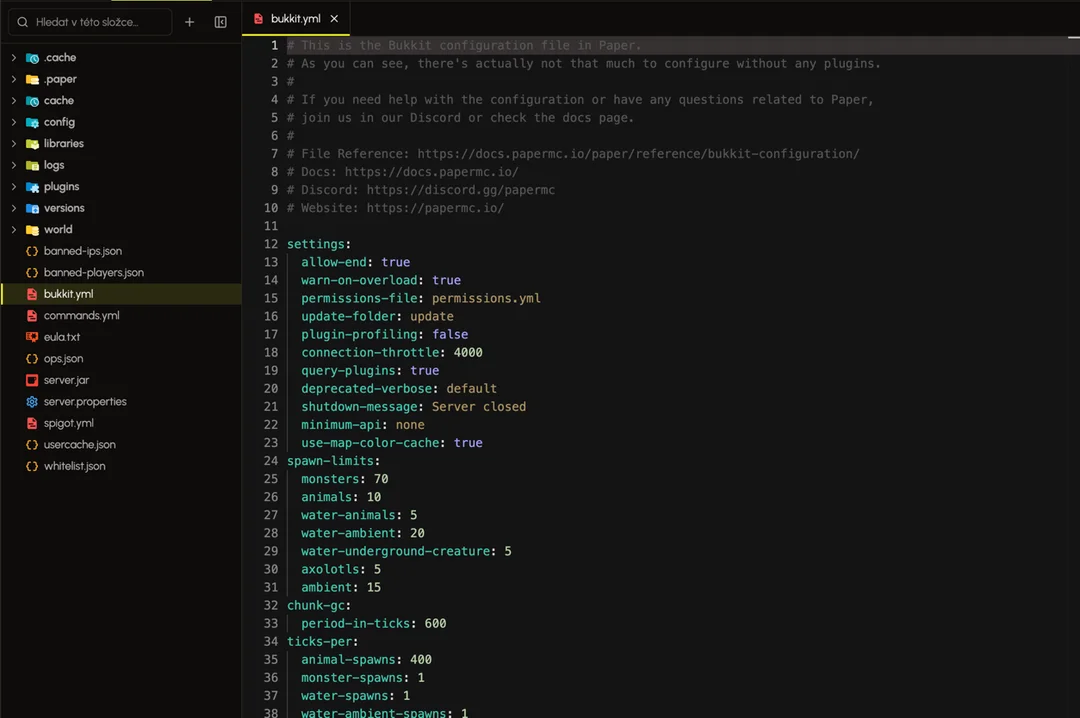Image resolution: width=1080 pixels, height=718 pixels.
Task: Open the docs.papermc.io Docs URL on line 8
Action: click(431, 172)
